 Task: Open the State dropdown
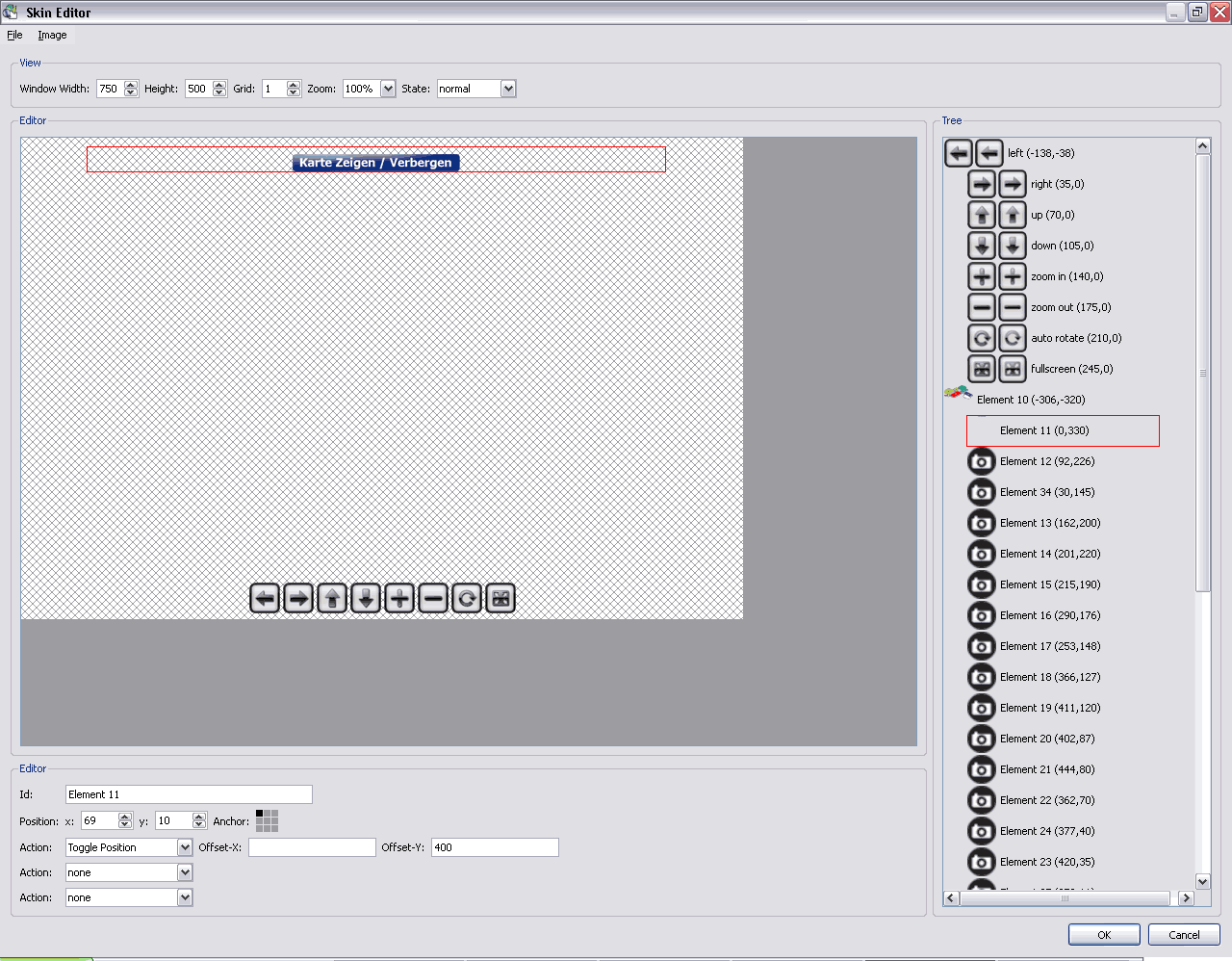pyautogui.click(x=508, y=89)
